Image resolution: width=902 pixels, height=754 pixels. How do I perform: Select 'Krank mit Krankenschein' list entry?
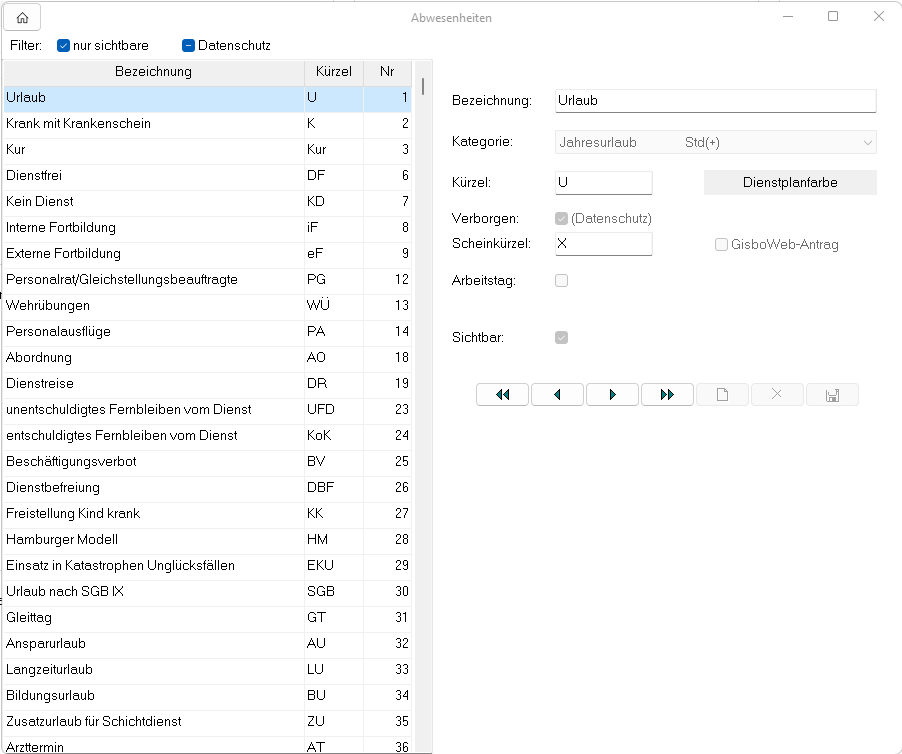pos(150,124)
